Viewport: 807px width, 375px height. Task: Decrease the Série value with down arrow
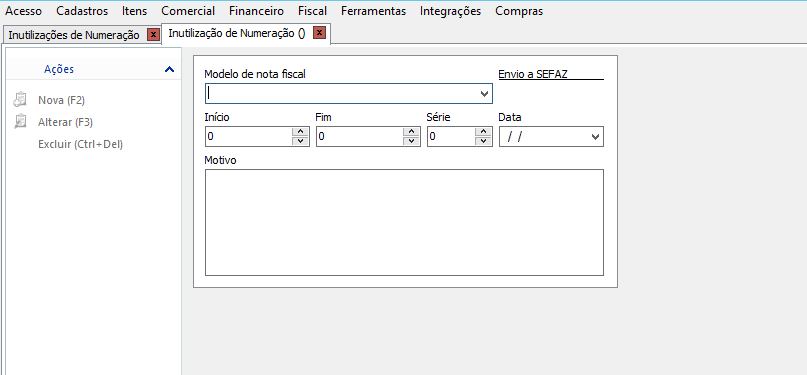pos(483,141)
